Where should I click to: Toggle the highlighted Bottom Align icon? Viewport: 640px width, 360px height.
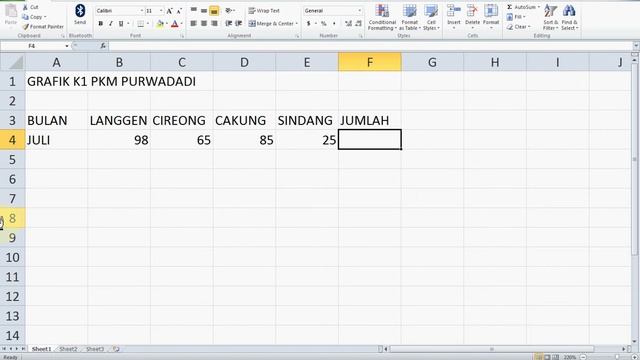tap(214, 11)
